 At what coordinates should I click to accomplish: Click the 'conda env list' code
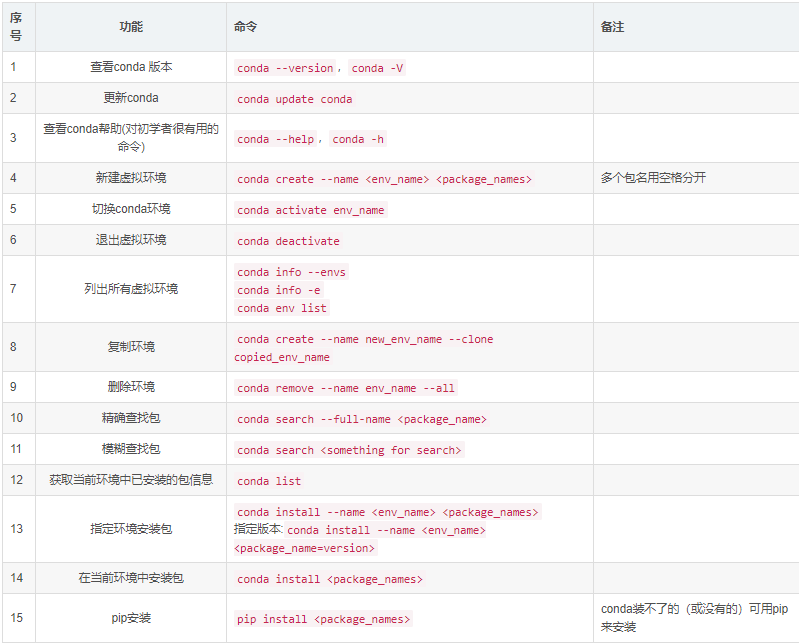pos(282,308)
